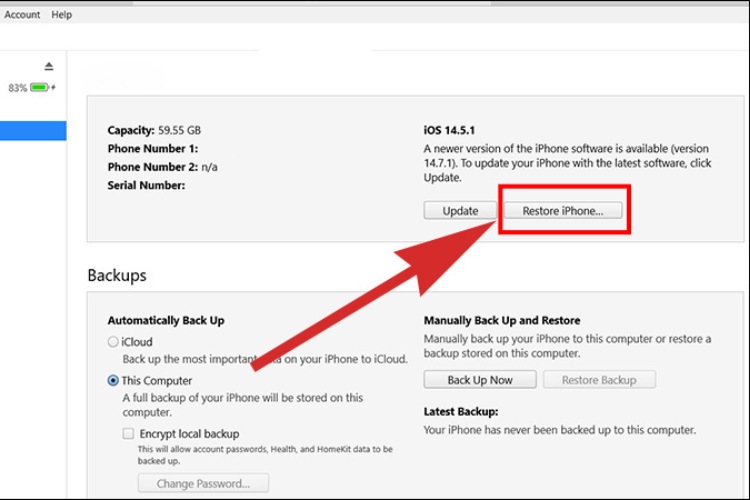Open the Help menu
The image size is (750, 500).
[x=62, y=15]
